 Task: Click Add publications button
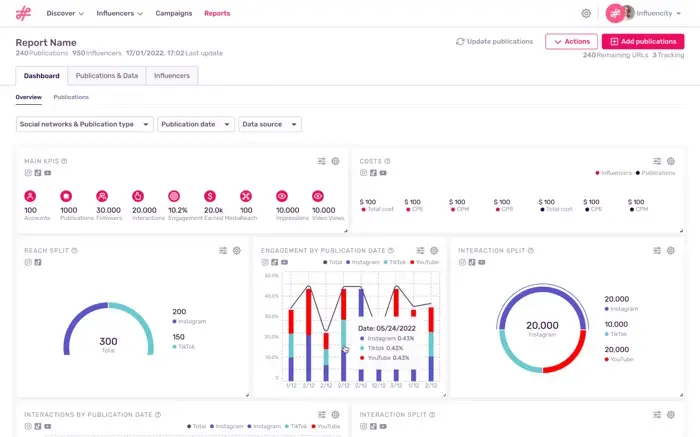click(x=643, y=42)
